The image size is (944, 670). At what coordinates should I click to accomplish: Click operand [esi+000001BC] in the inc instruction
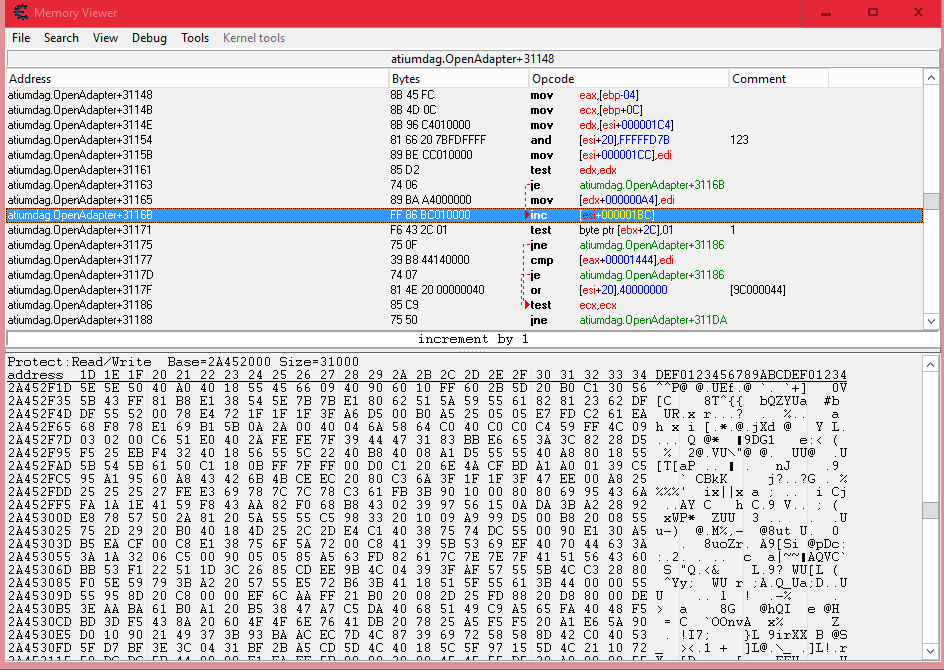click(616, 215)
